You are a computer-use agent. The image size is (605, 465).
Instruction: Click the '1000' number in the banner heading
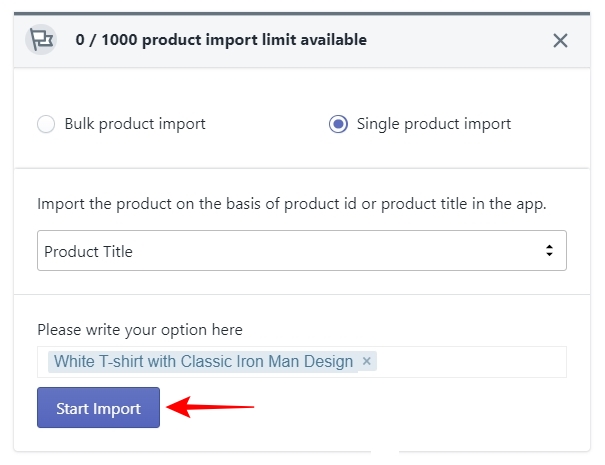(119, 40)
